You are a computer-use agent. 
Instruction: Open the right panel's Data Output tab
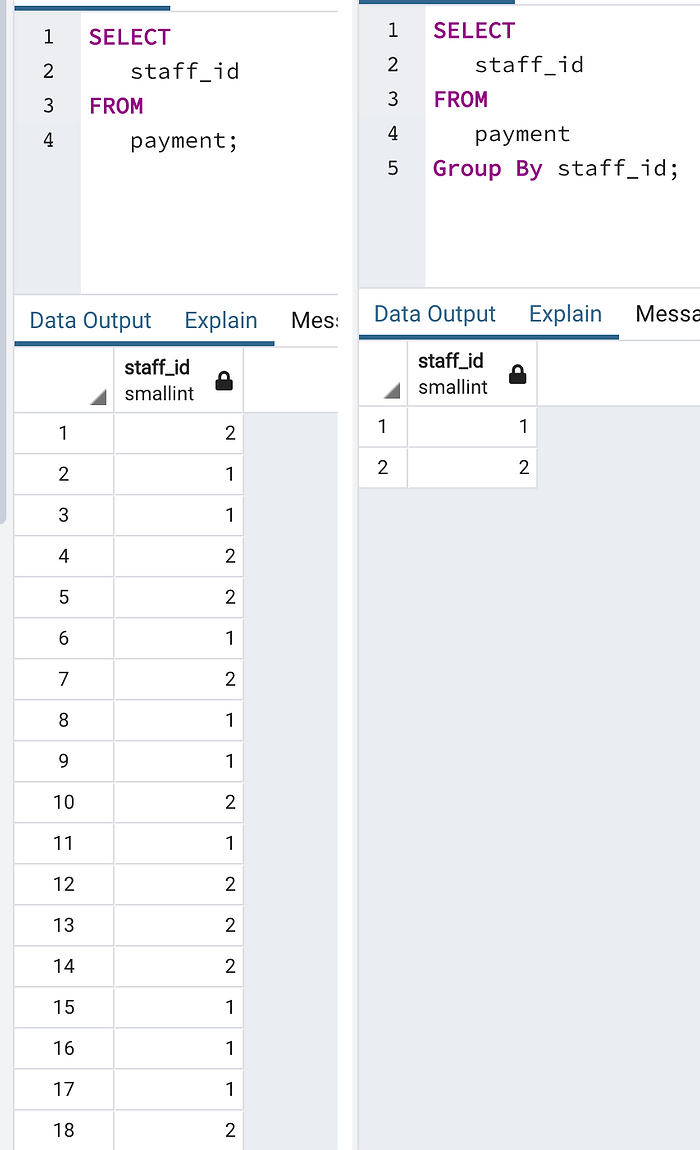pos(435,314)
